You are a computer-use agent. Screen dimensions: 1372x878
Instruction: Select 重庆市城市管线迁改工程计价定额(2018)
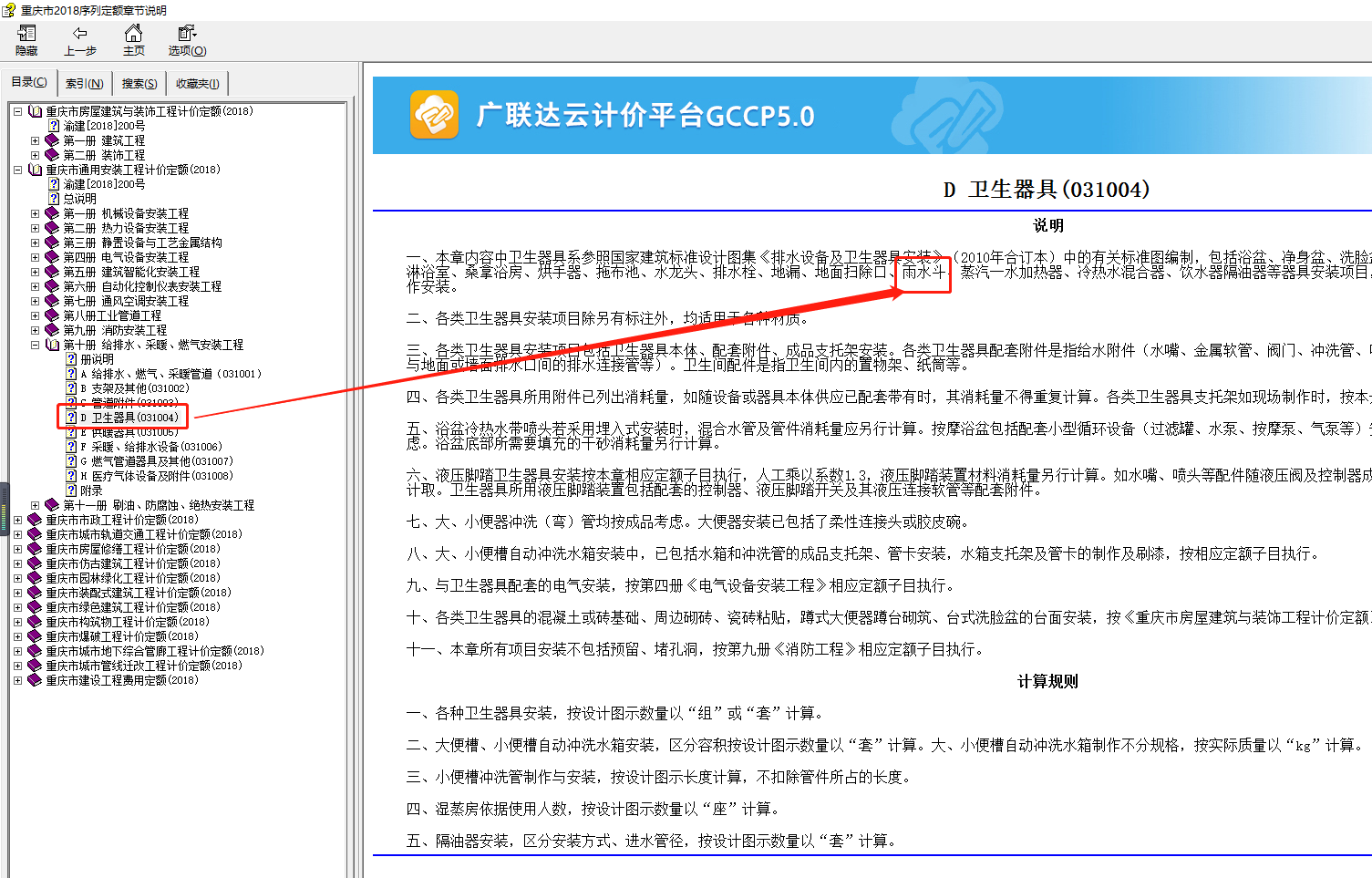click(x=144, y=666)
